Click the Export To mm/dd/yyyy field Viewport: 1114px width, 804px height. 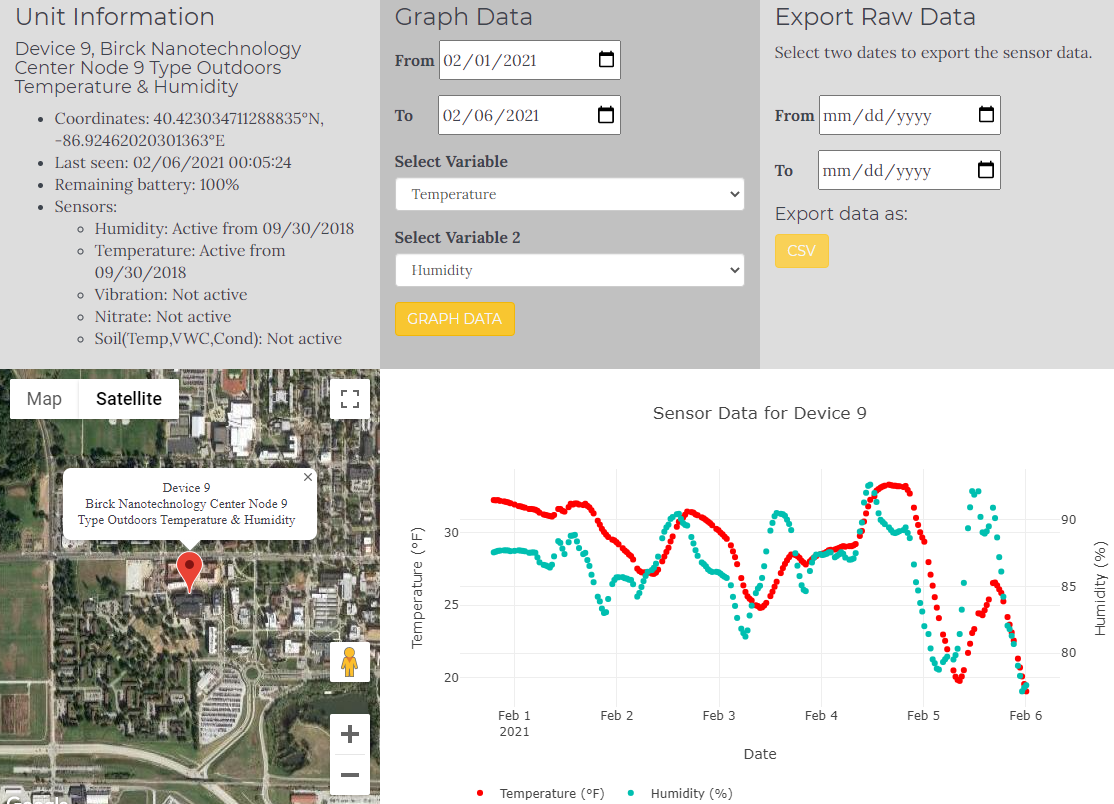909,170
